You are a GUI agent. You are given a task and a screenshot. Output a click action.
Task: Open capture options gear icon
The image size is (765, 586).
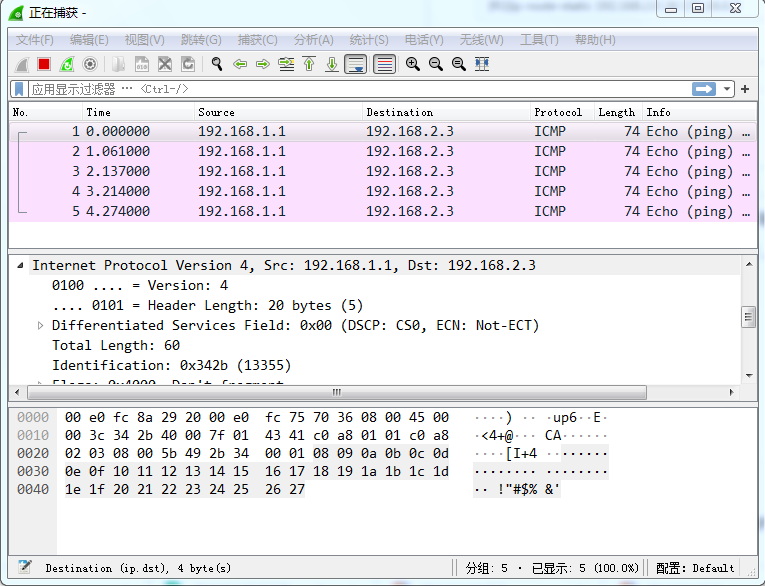[90, 64]
